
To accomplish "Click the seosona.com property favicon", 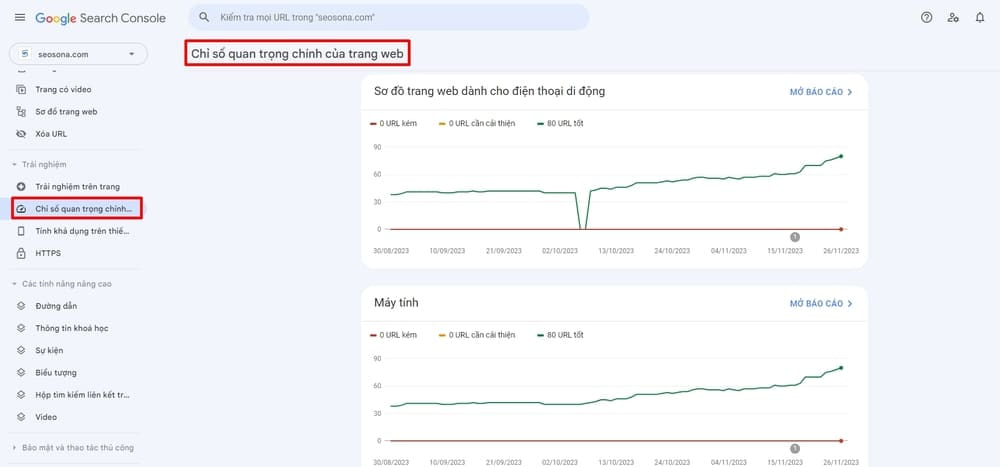I will (x=26, y=54).
